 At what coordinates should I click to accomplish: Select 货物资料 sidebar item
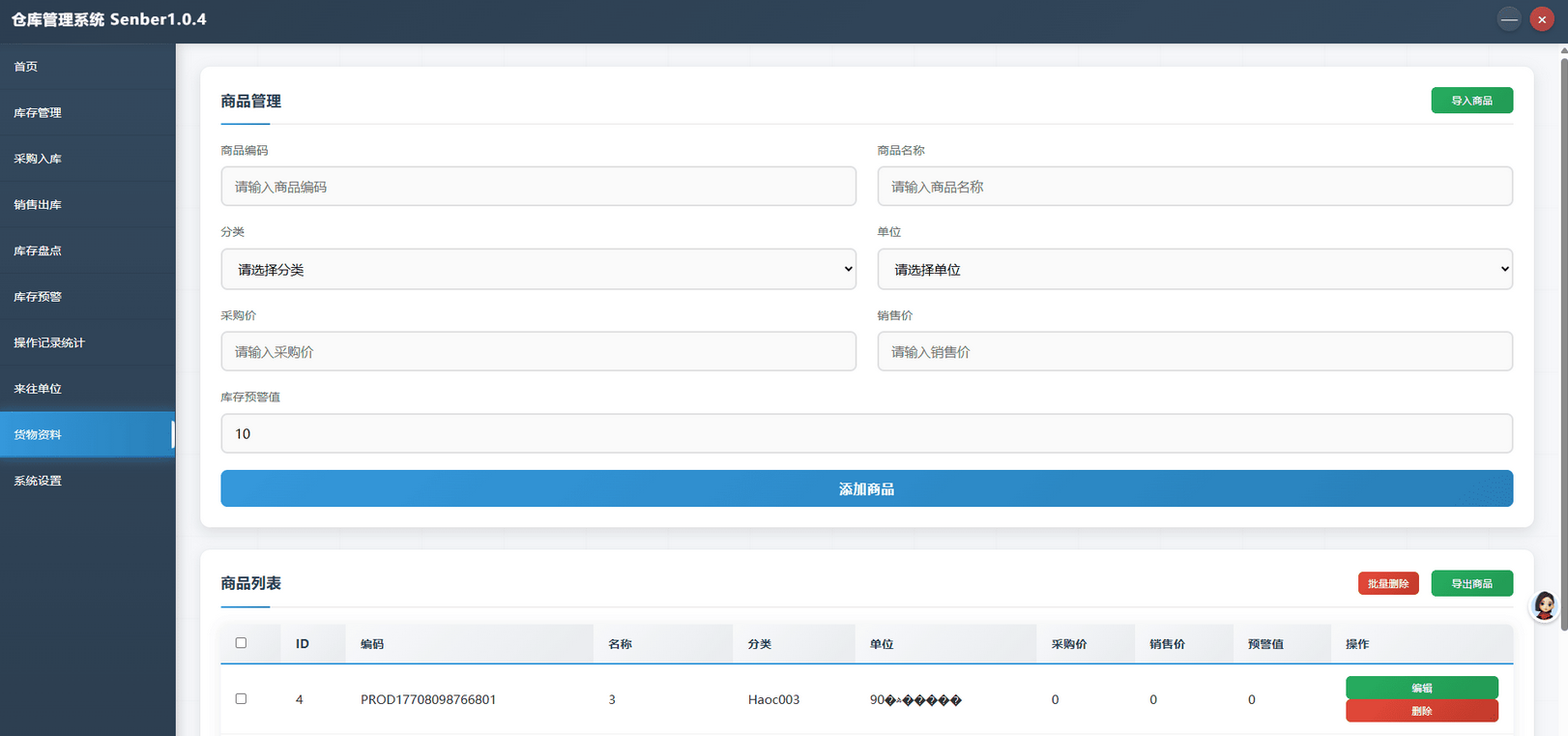tap(87, 434)
